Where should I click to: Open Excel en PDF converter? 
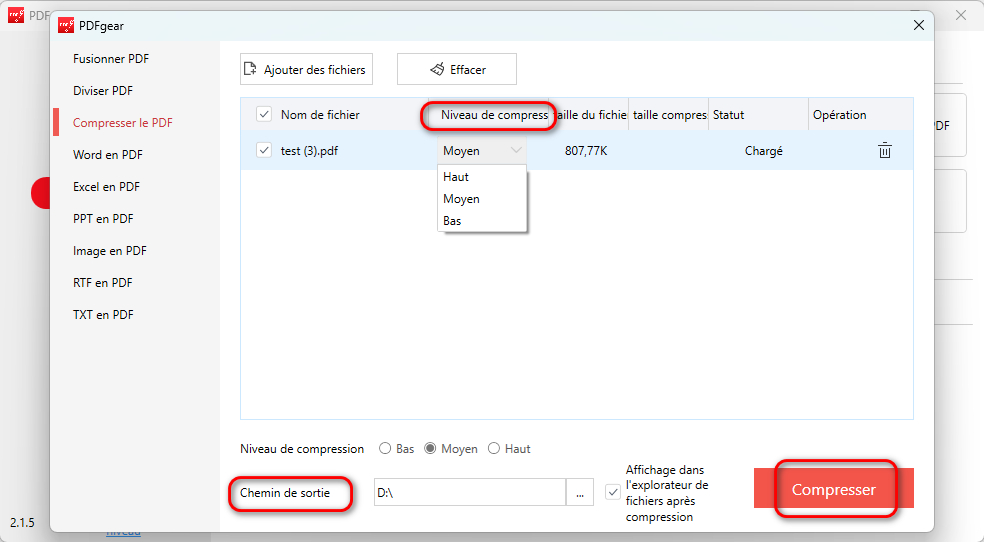[x=106, y=186]
